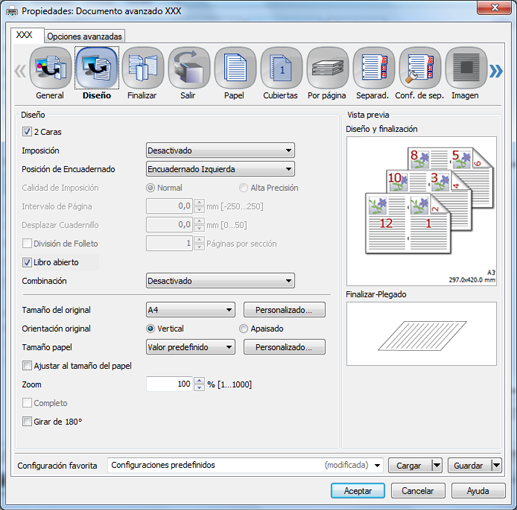Select the Por página icon
The image size is (517, 510).
coord(328,68)
